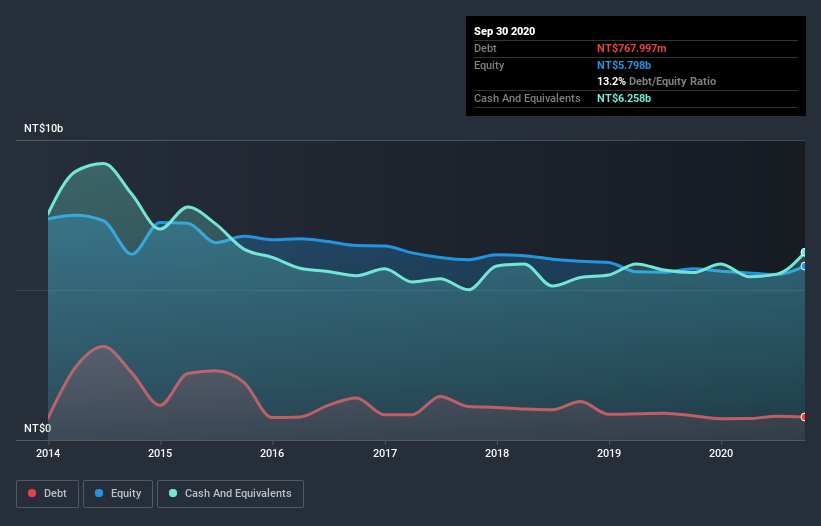Click the 2018 x-axis label
The height and width of the screenshot is (526, 821).
(497, 453)
